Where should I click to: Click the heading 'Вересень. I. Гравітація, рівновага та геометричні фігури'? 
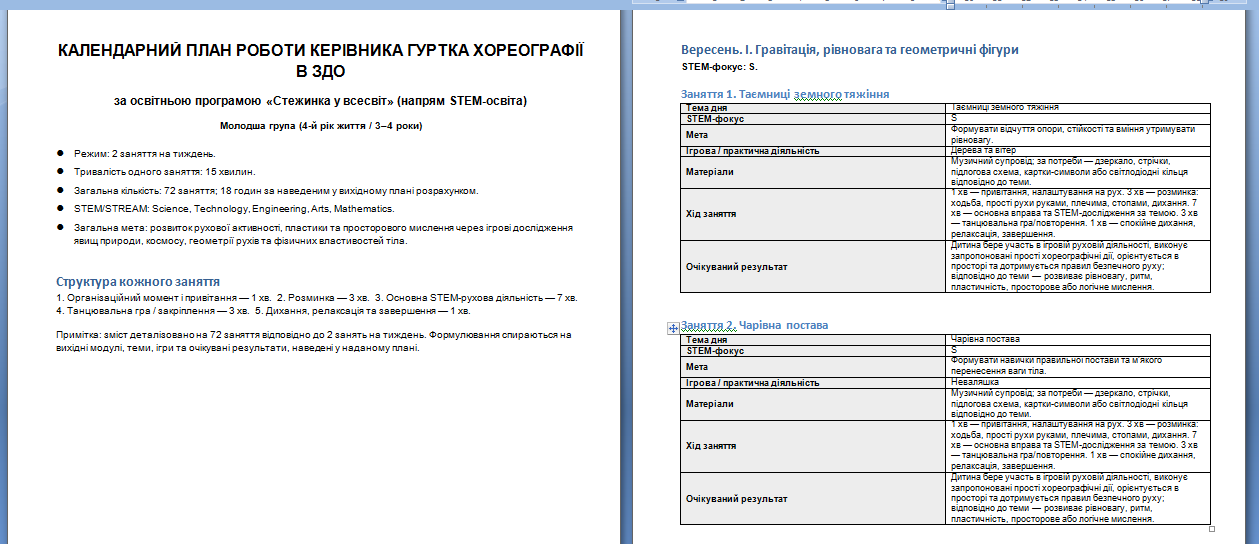(x=850, y=50)
